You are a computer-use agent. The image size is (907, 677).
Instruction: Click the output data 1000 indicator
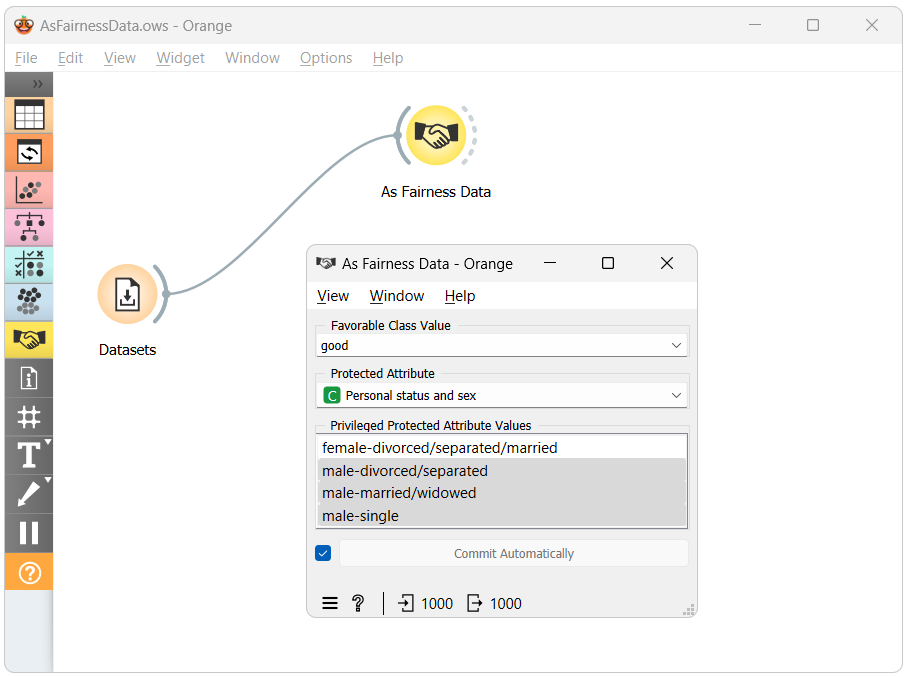495,604
